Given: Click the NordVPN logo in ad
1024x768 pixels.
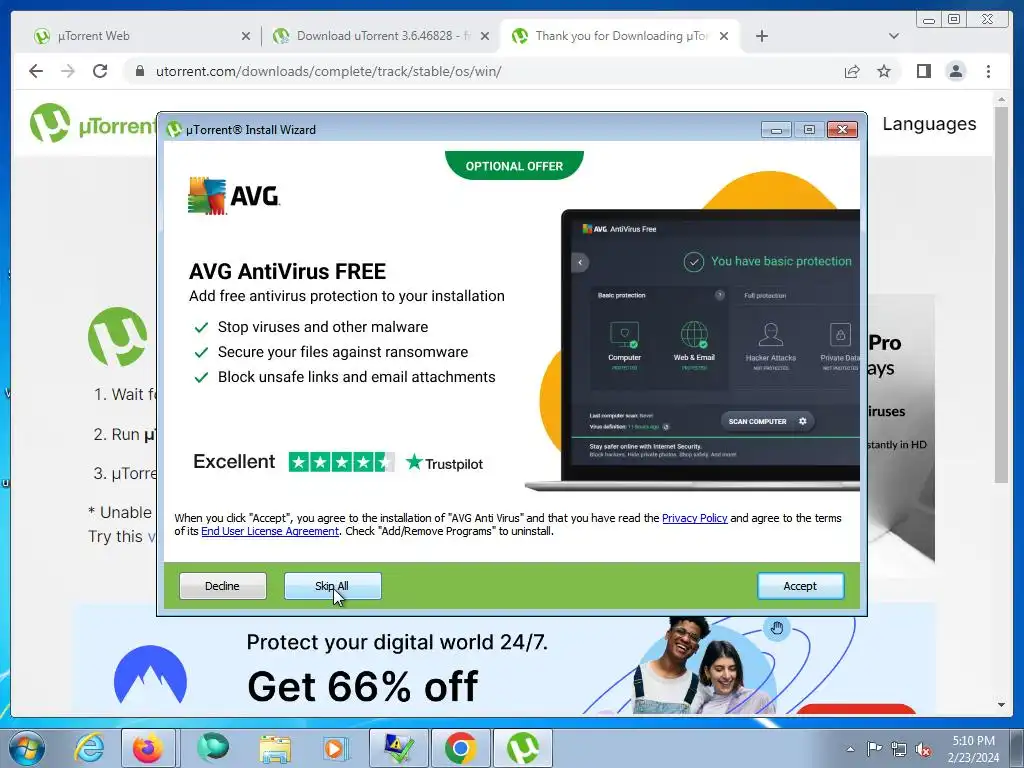Looking at the screenshot, I should pyautogui.click(x=150, y=675).
